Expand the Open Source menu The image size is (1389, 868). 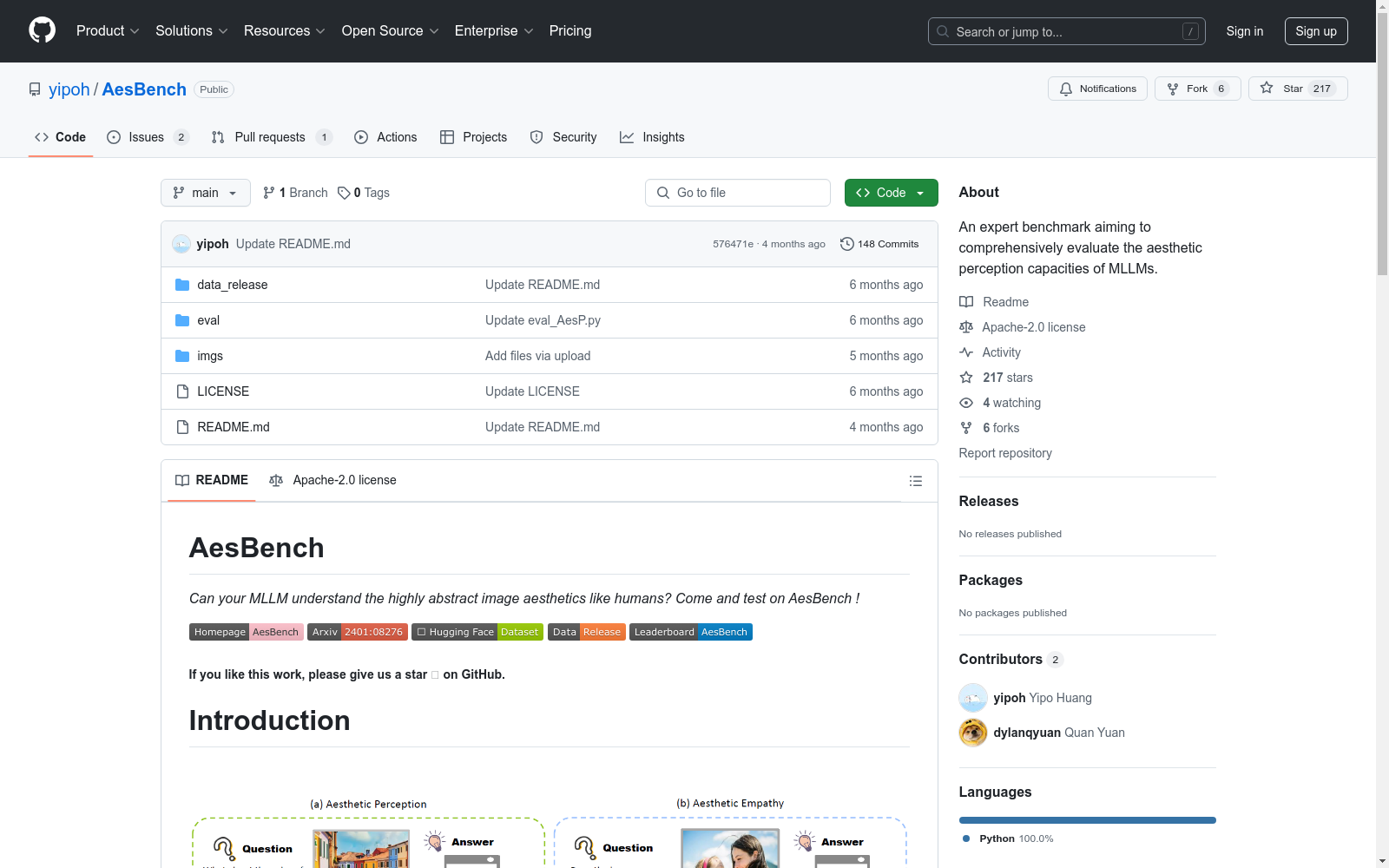click(x=391, y=31)
